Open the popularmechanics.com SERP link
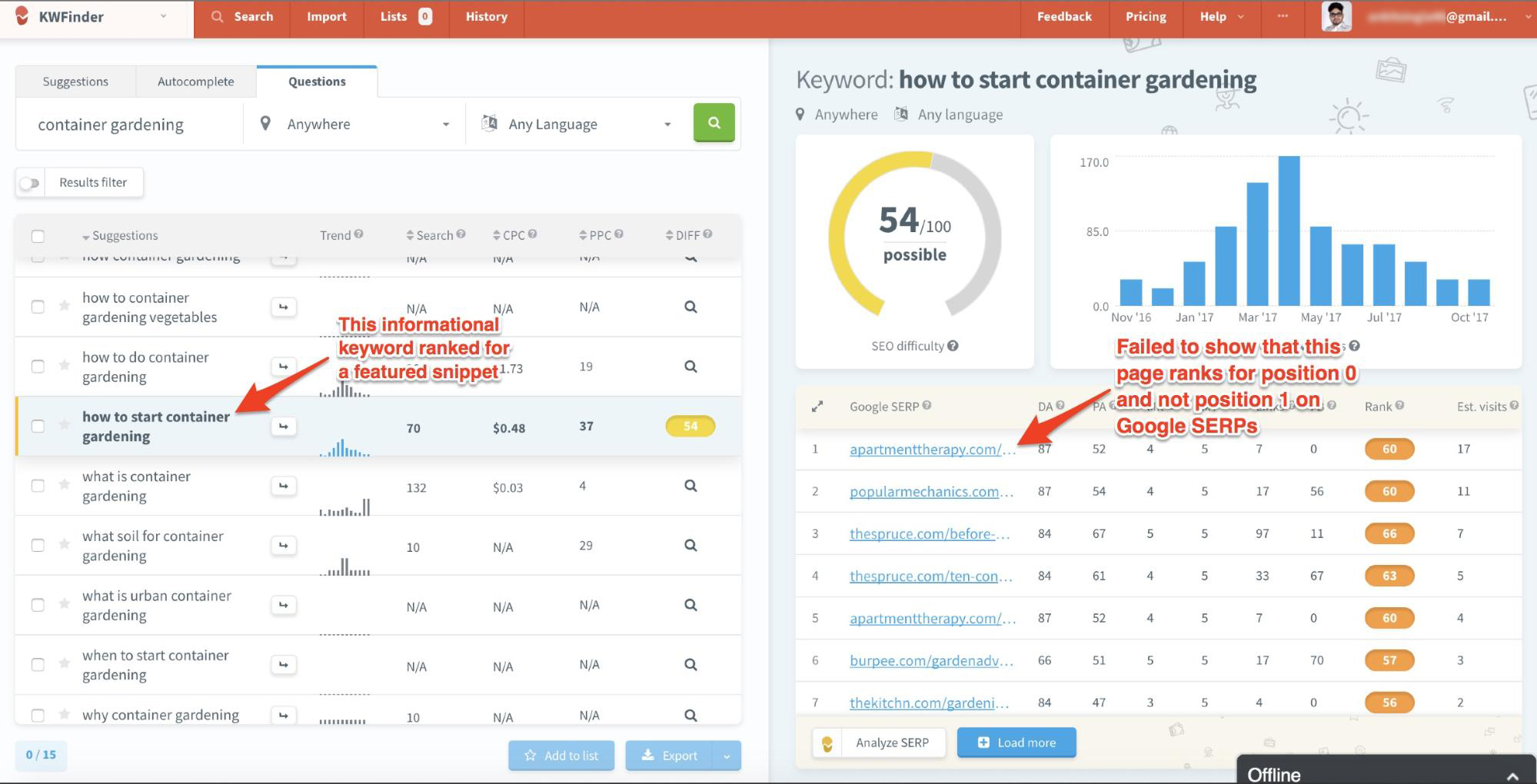This screenshot has width=1537, height=784. pos(931,491)
